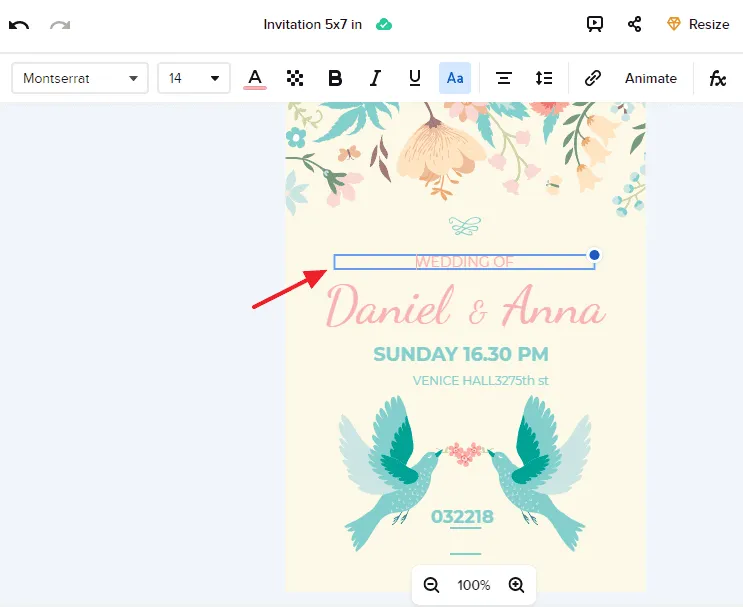Open line spacing options
This screenshot has height=607, width=743.
point(544,78)
